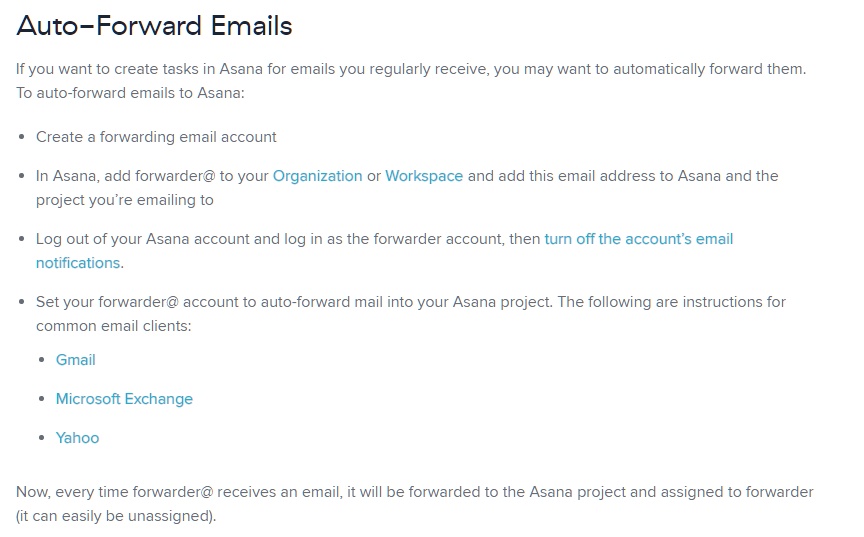Image resolution: width=864 pixels, height=537 pixels.
Task: Click the bullet point beside Gmail
Action: coord(42,360)
